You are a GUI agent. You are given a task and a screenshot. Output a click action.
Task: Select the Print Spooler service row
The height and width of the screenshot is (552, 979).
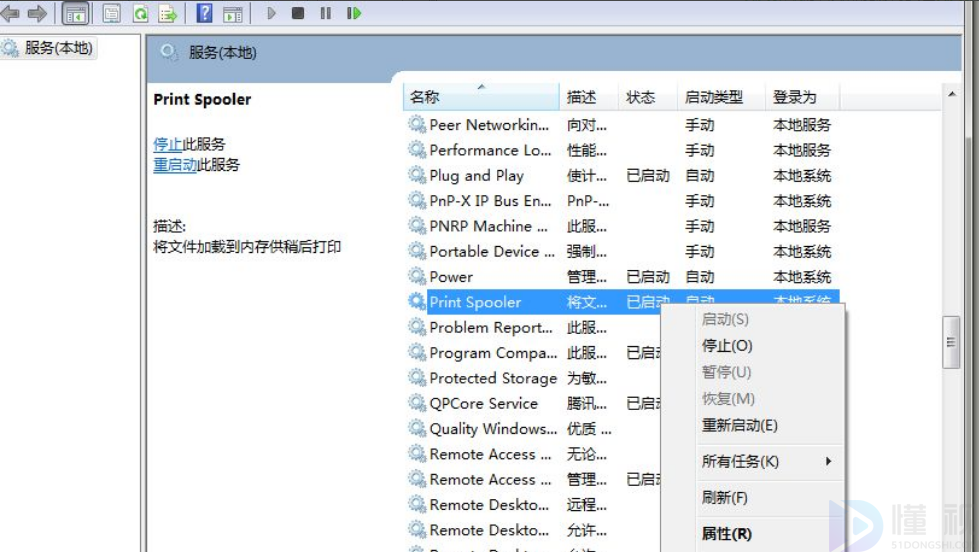(x=621, y=302)
